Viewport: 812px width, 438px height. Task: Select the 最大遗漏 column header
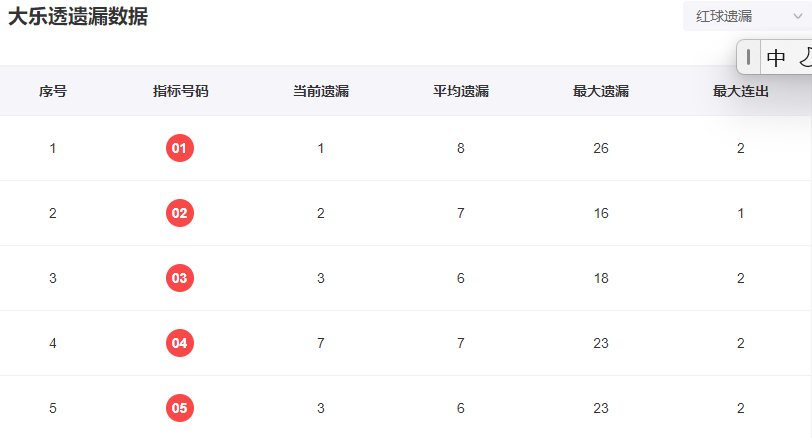(x=601, y=91)
